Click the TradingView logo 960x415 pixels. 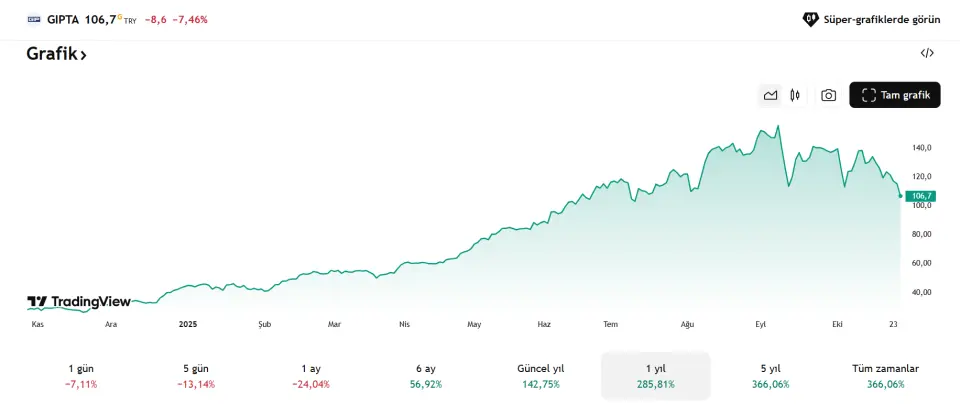click(79, 301)
